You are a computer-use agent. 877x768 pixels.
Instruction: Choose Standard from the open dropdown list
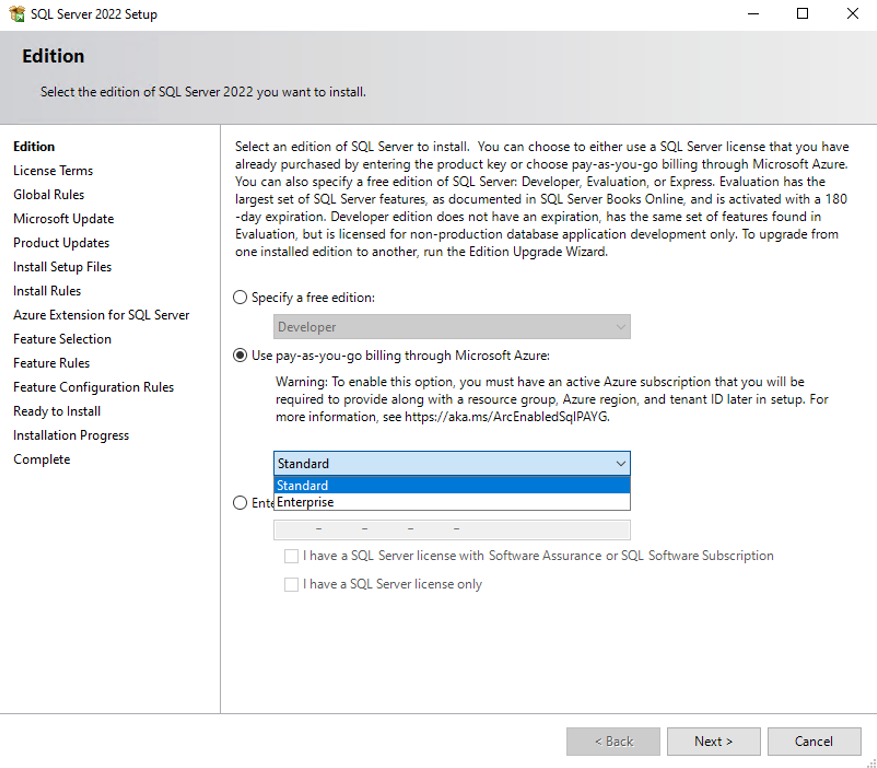click(452, 485)
